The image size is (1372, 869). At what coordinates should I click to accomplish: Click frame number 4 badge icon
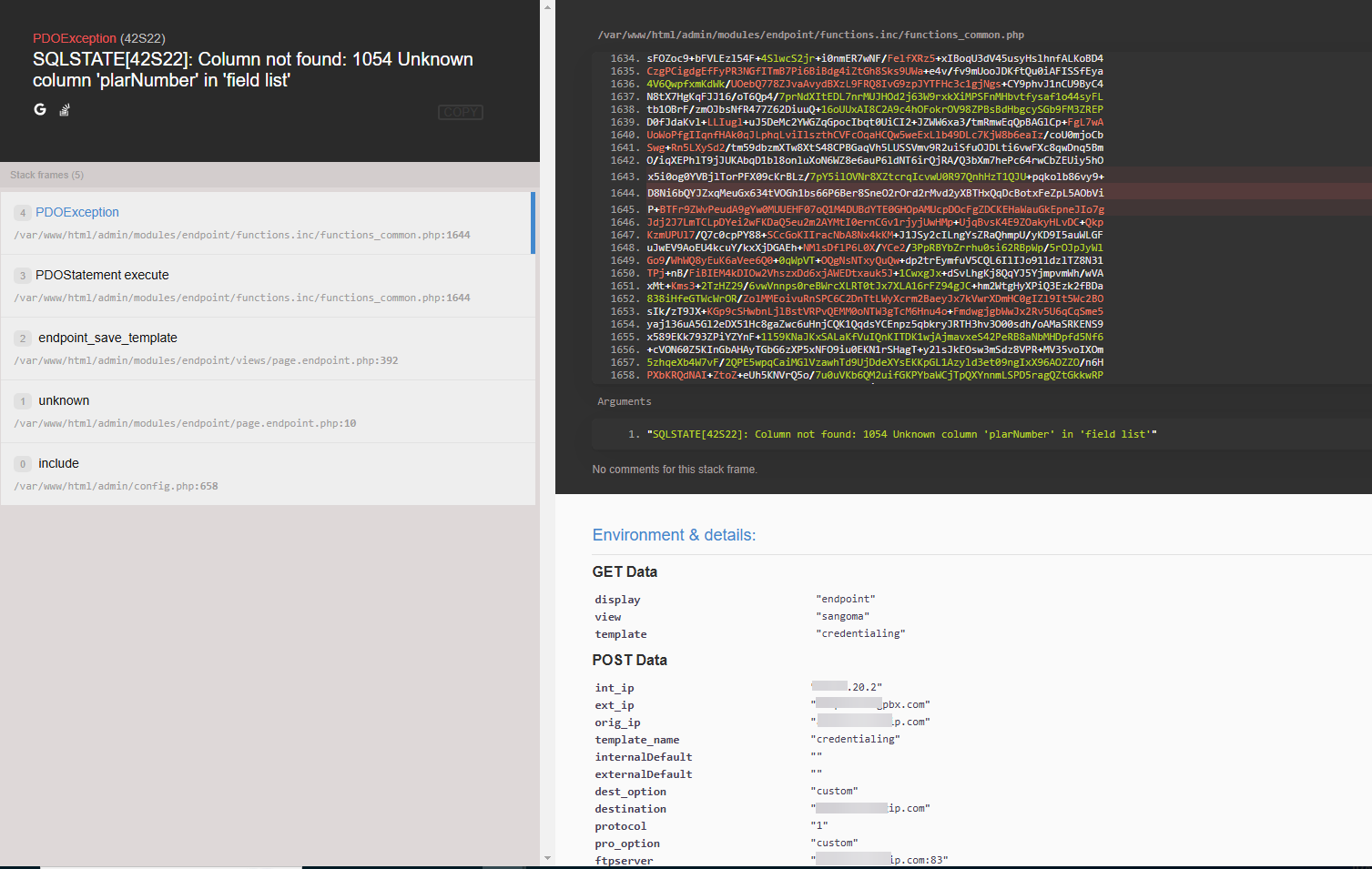pos(23,213)
